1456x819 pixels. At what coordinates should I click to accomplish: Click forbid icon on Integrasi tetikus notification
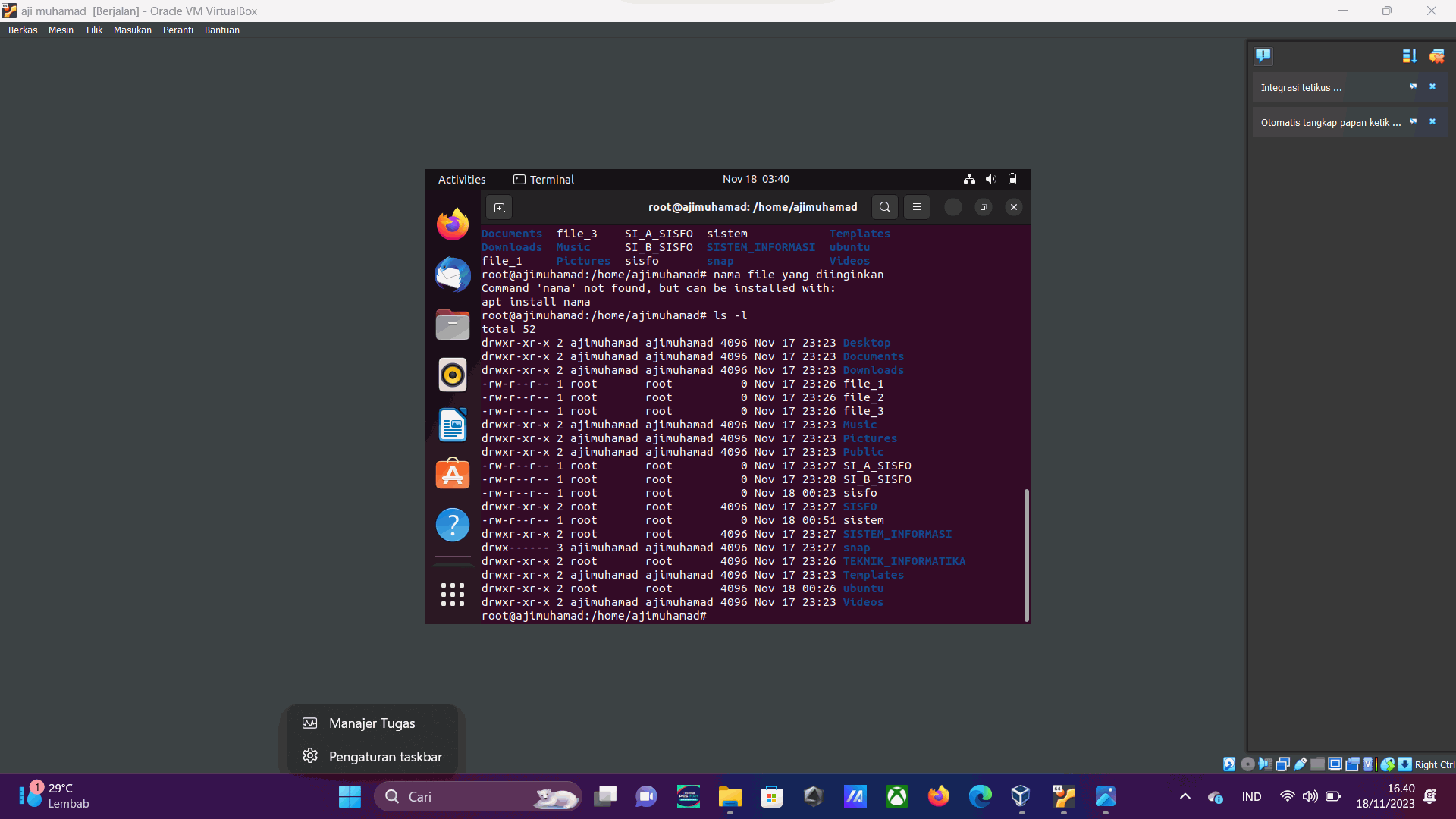pos(1413,86)
